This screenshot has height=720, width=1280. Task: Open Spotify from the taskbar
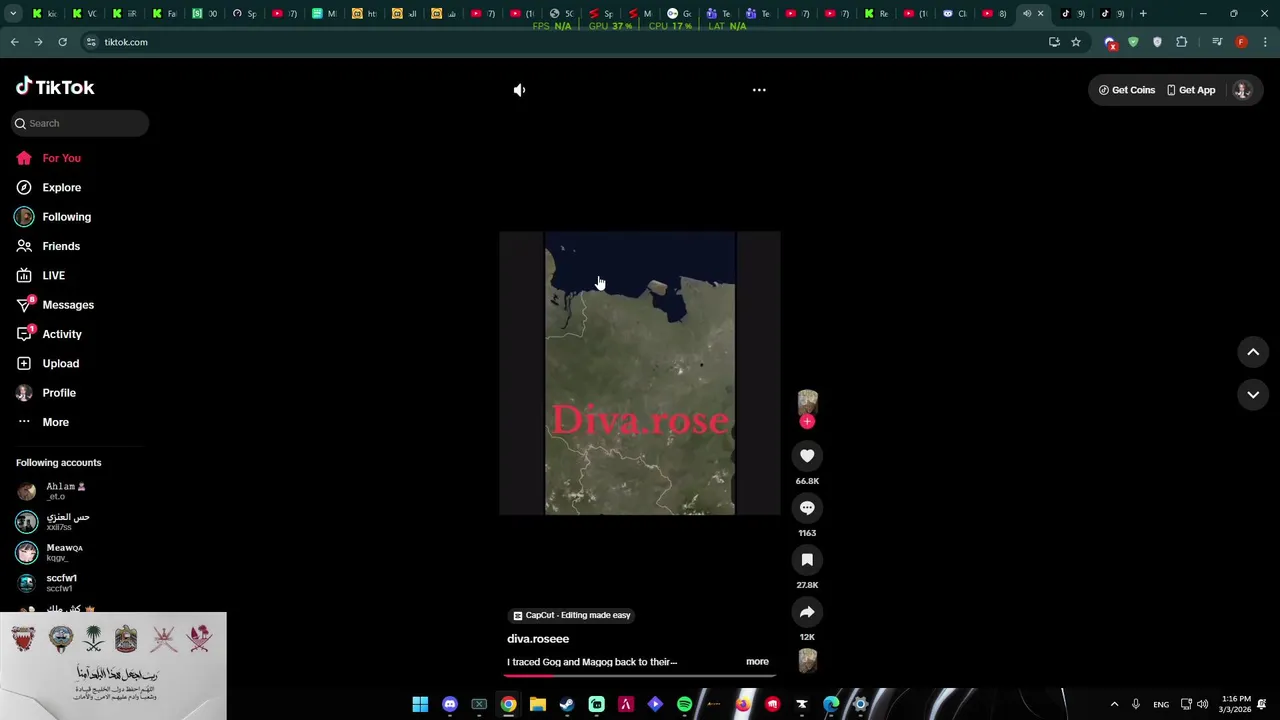pyautogui.click(x=684, y=704)
